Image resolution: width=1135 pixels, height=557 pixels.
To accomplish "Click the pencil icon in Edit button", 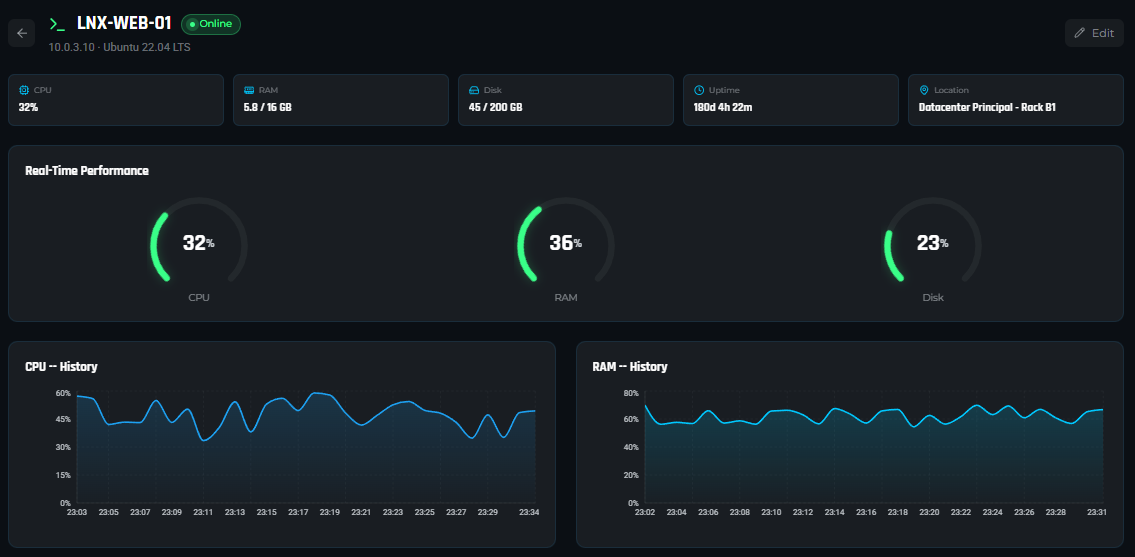I will coord(1079,33).
